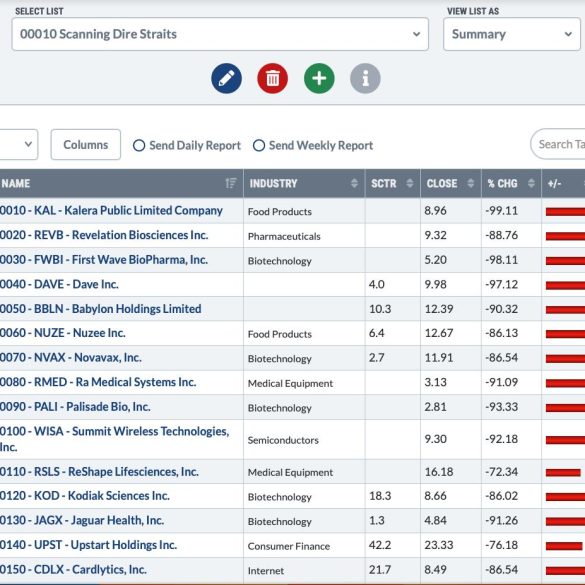Click the red change bar for RSLS row
585x585 pixels.
pyautogui.click(x=563, y=472)
